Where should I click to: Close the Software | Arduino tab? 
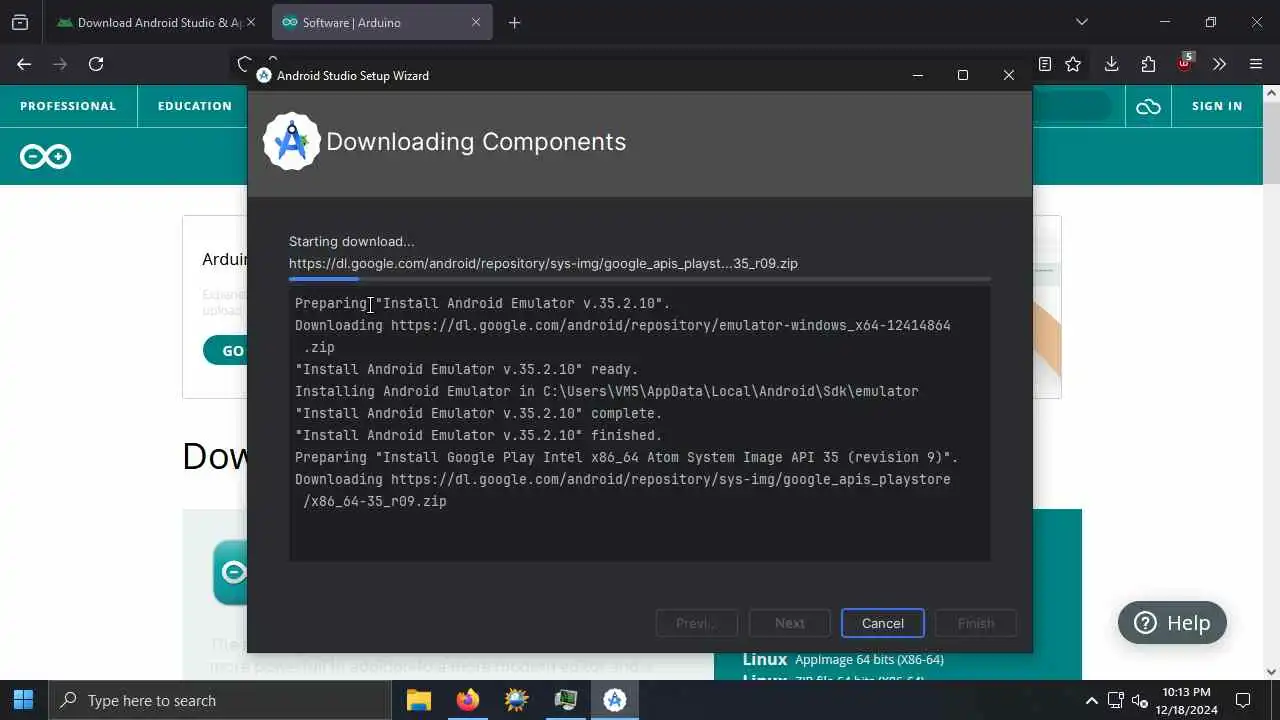click(x=476, y=22)
